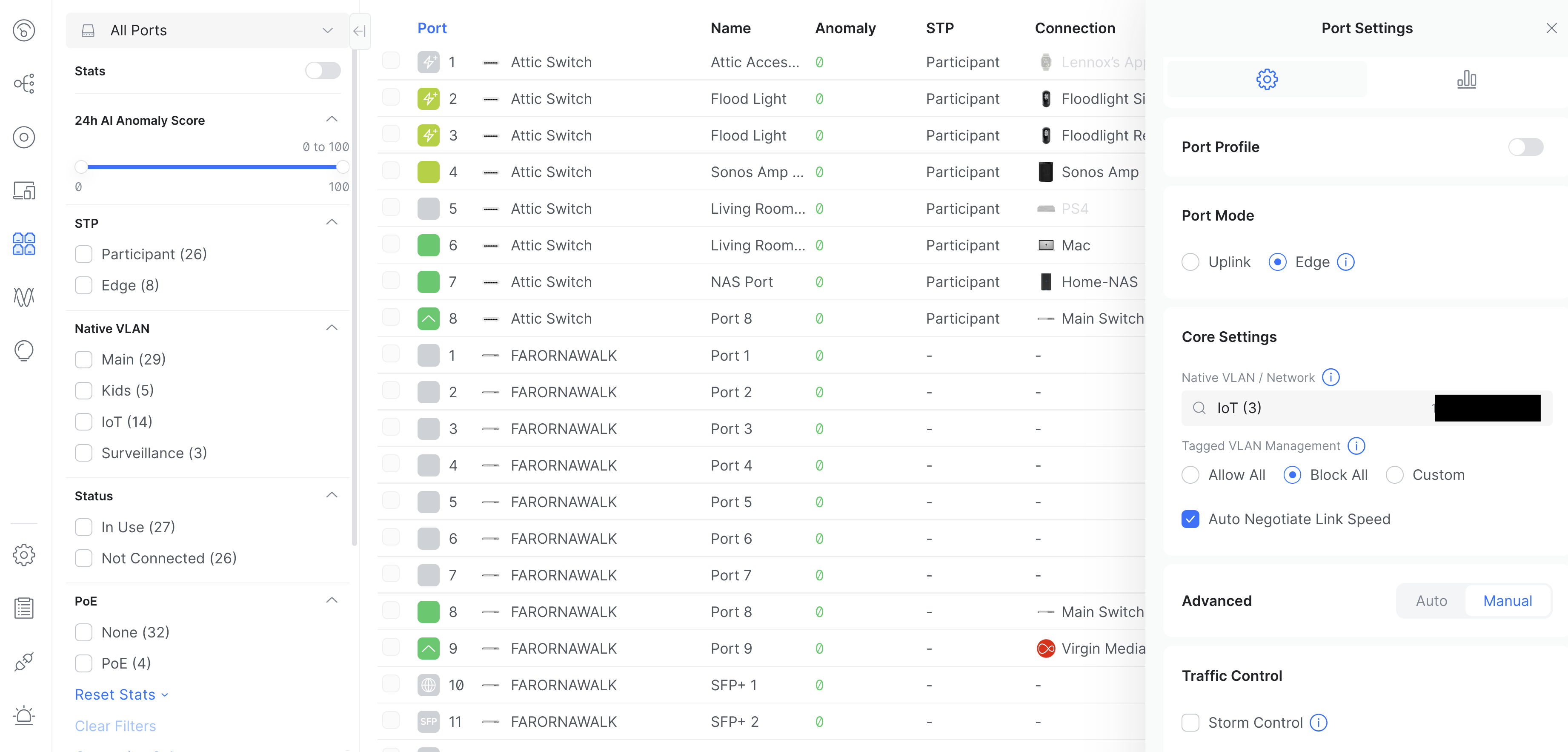Switch to port statistics bar-chart tab

[1466, 79]
